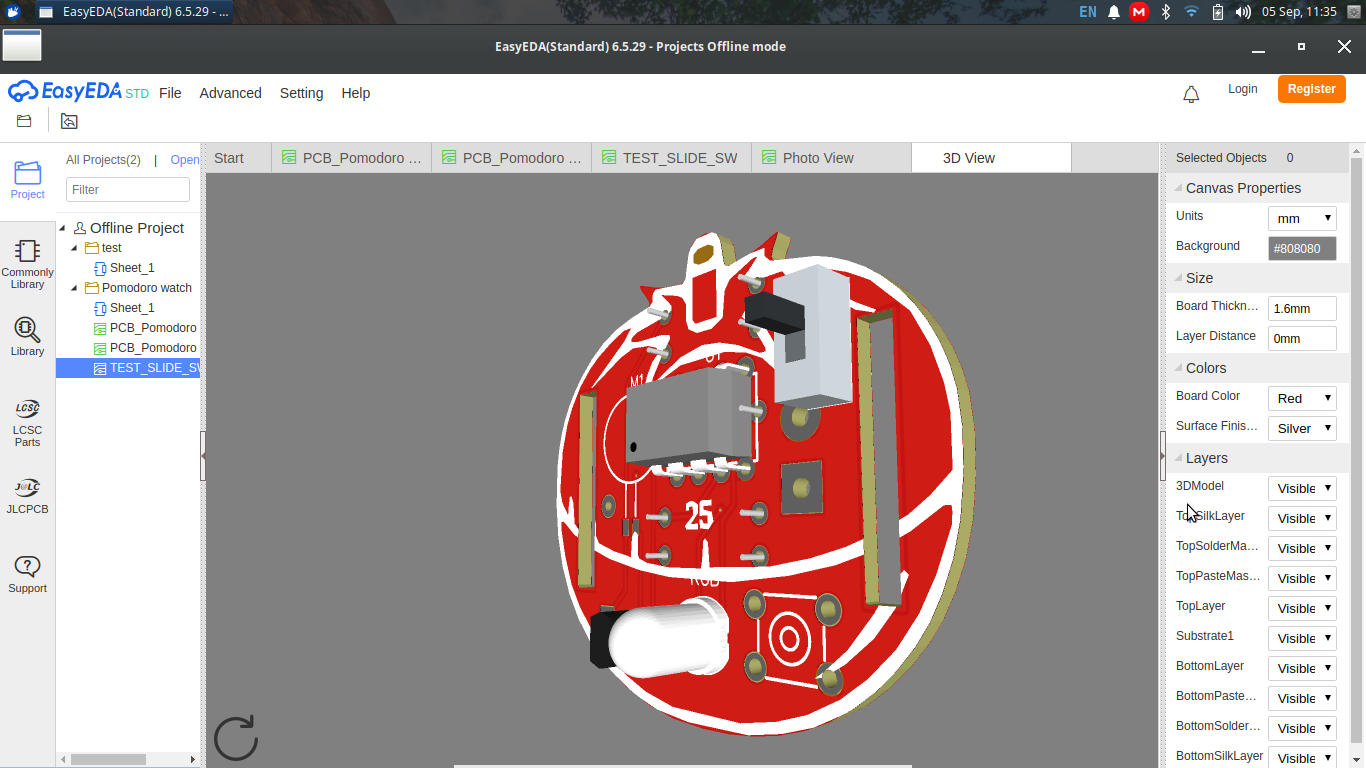Collapse the Pomodoro watch project tree
1366x768 pixels.
[73, 287]
